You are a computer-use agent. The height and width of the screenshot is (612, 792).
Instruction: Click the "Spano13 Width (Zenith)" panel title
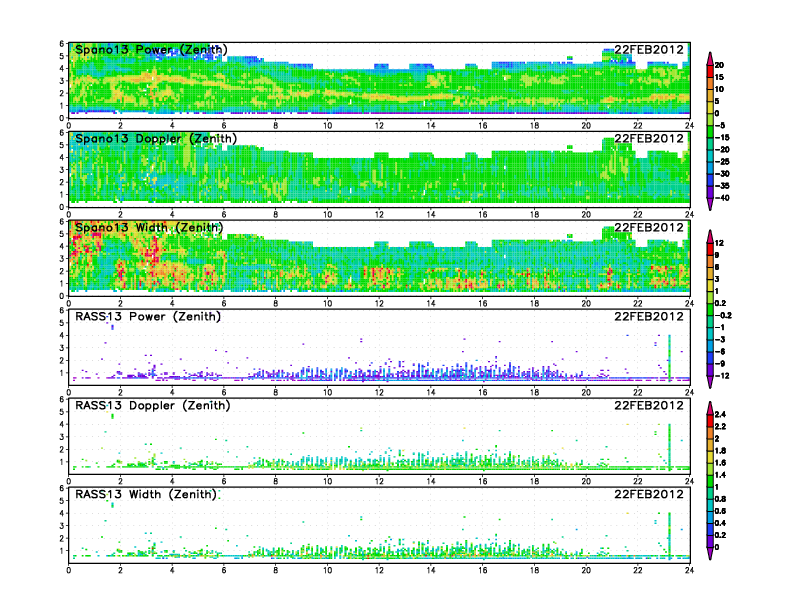click(149, 227)
